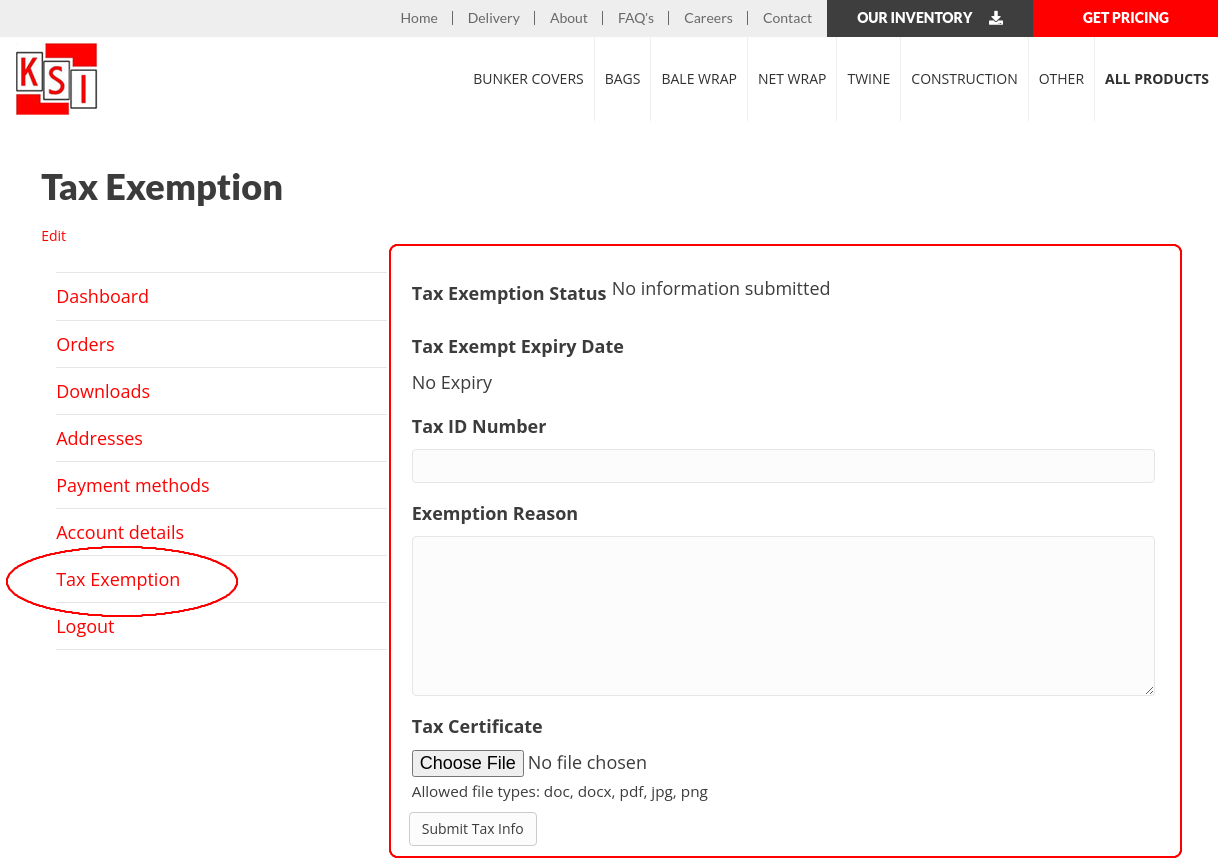Image resolution: width=1218 pixels, height=862 pixels.
Task: Click the 'No information submitted' status text
Action: tap(721, 288)
